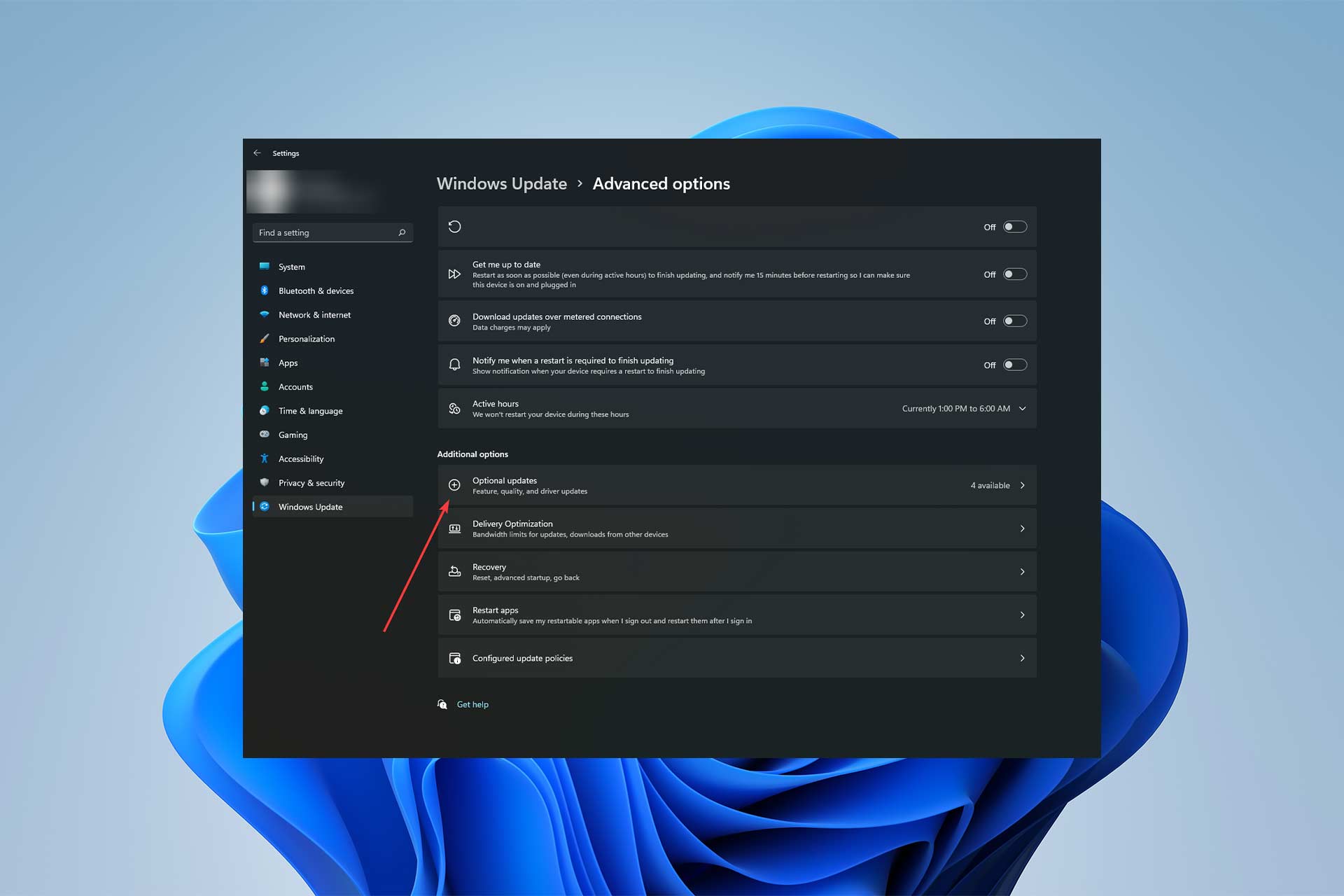Open Bluetooth & devices settings

(x=316, y=290)
